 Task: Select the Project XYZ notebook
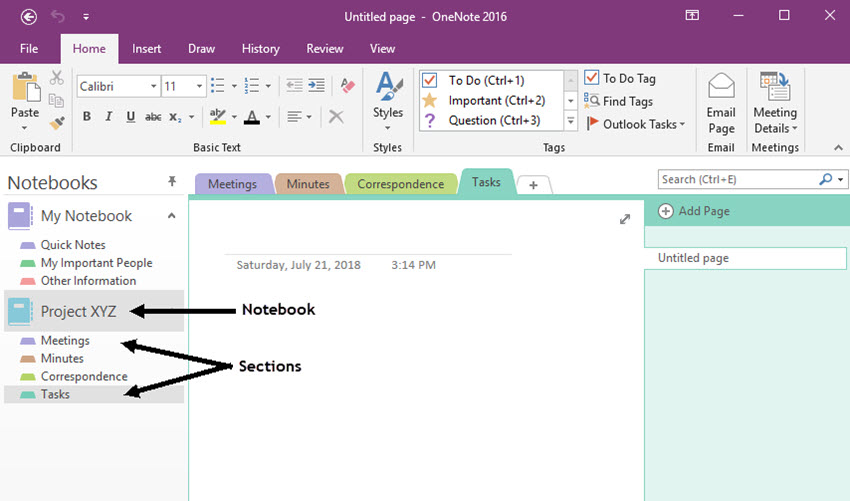[x=94, y=311]
